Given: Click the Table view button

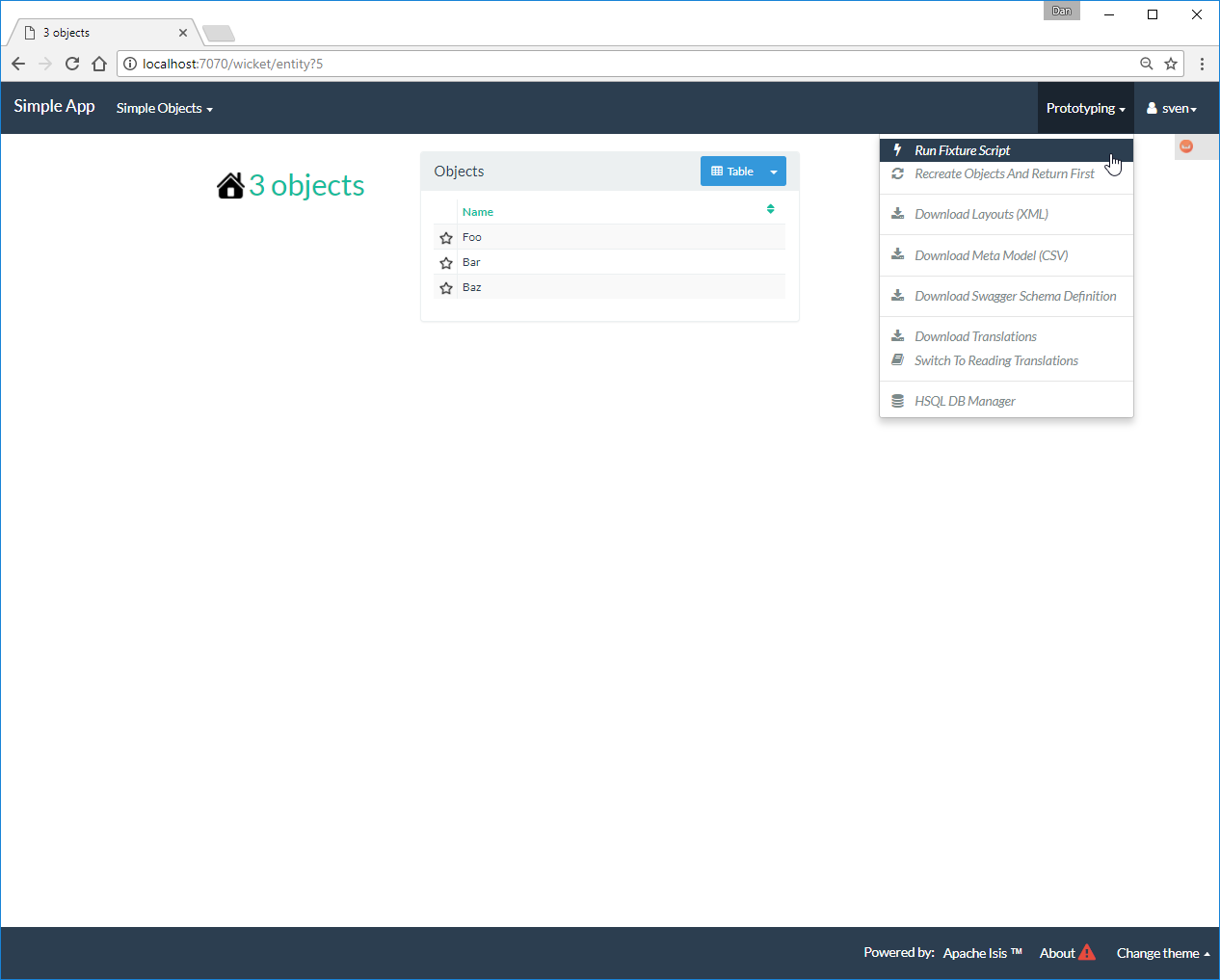Looking at the screenshot, I should [x=731, y=172].
